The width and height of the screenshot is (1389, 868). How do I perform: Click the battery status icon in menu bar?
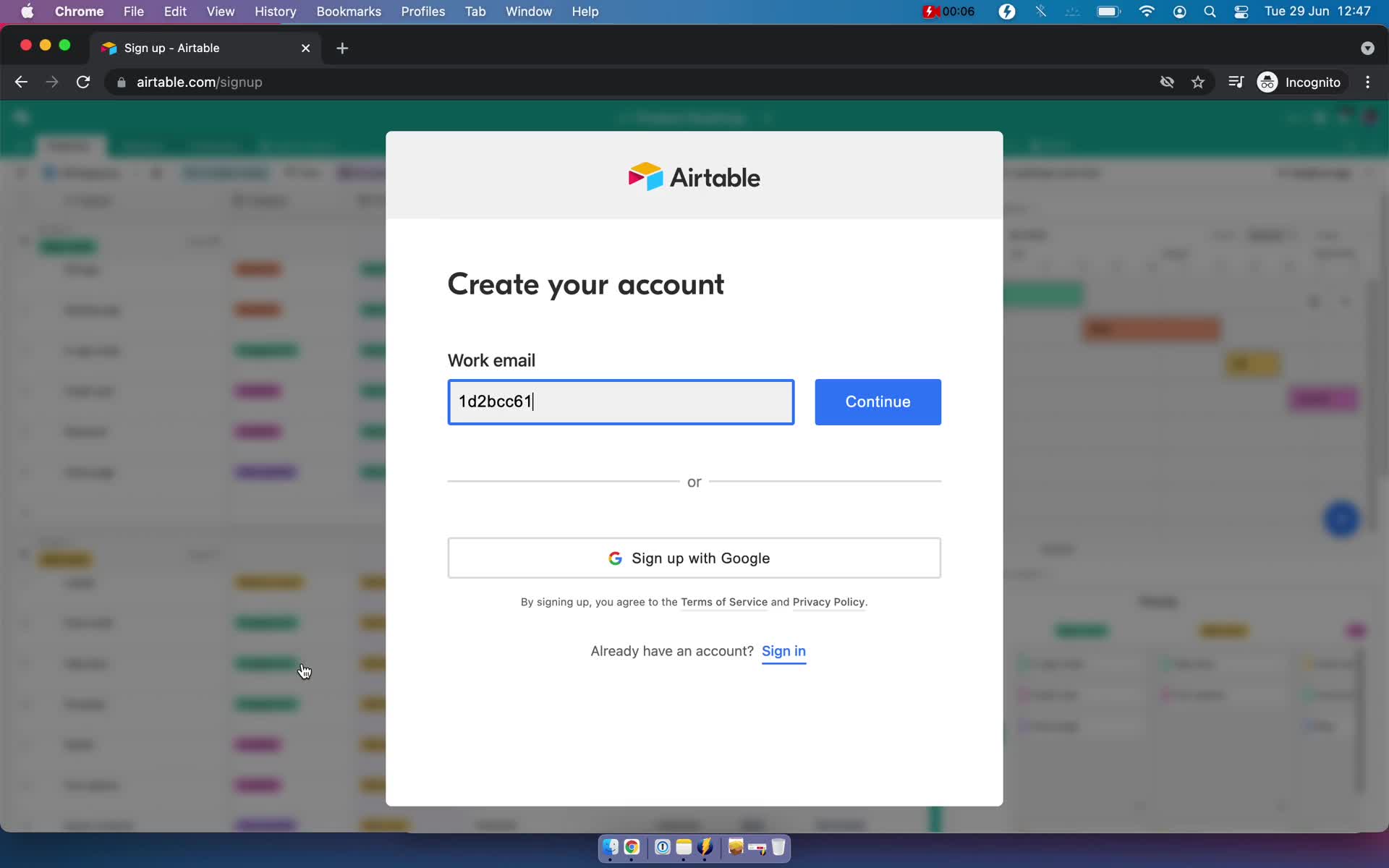[1108, 11]
